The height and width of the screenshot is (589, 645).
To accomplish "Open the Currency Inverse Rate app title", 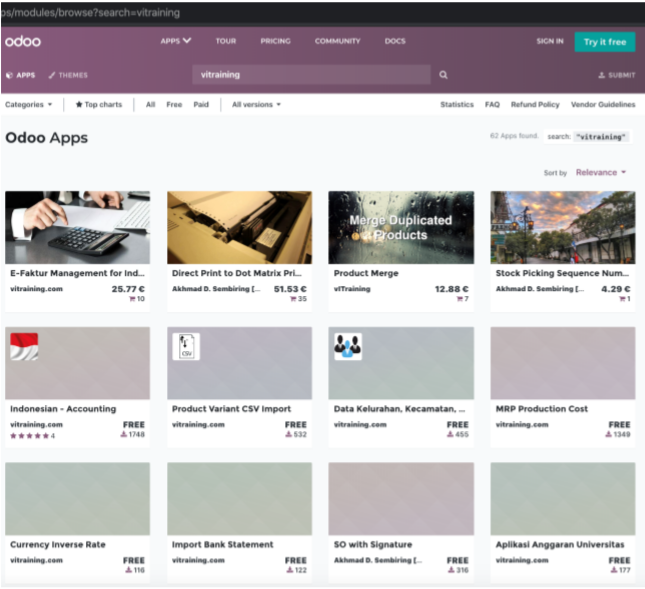I will tap(58, 545).
